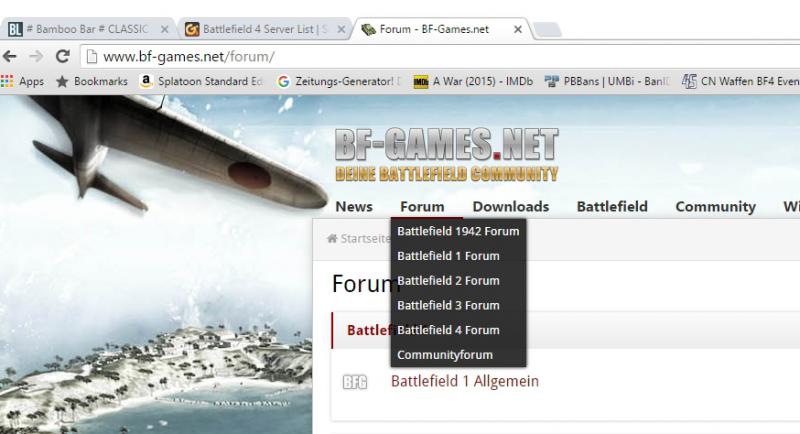The image size is (800, 434).
Task: Select Battlefield 1942 Forum from dropdown
Action: click(x=458, y=231)
